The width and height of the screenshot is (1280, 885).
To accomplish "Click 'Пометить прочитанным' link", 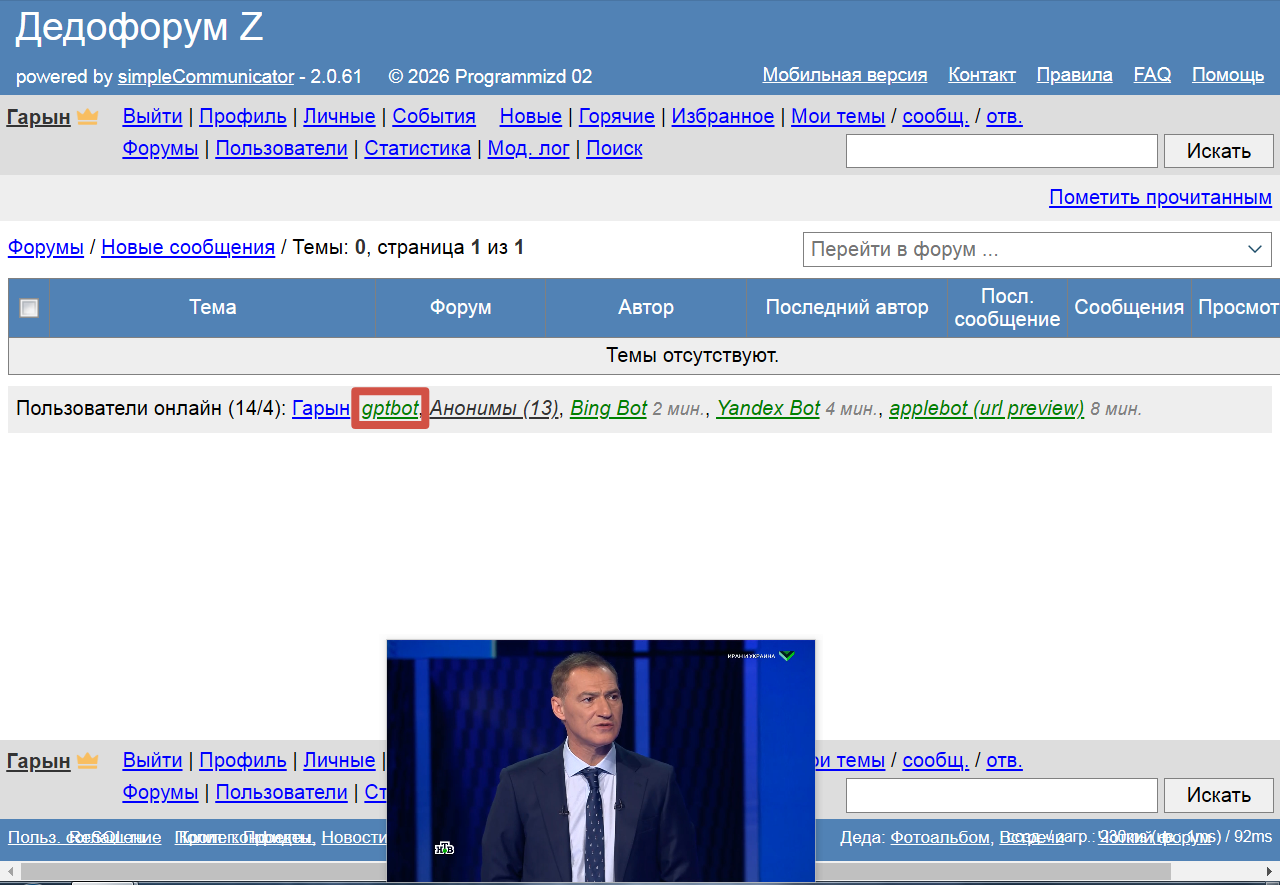I will [x=1160, y=197].
